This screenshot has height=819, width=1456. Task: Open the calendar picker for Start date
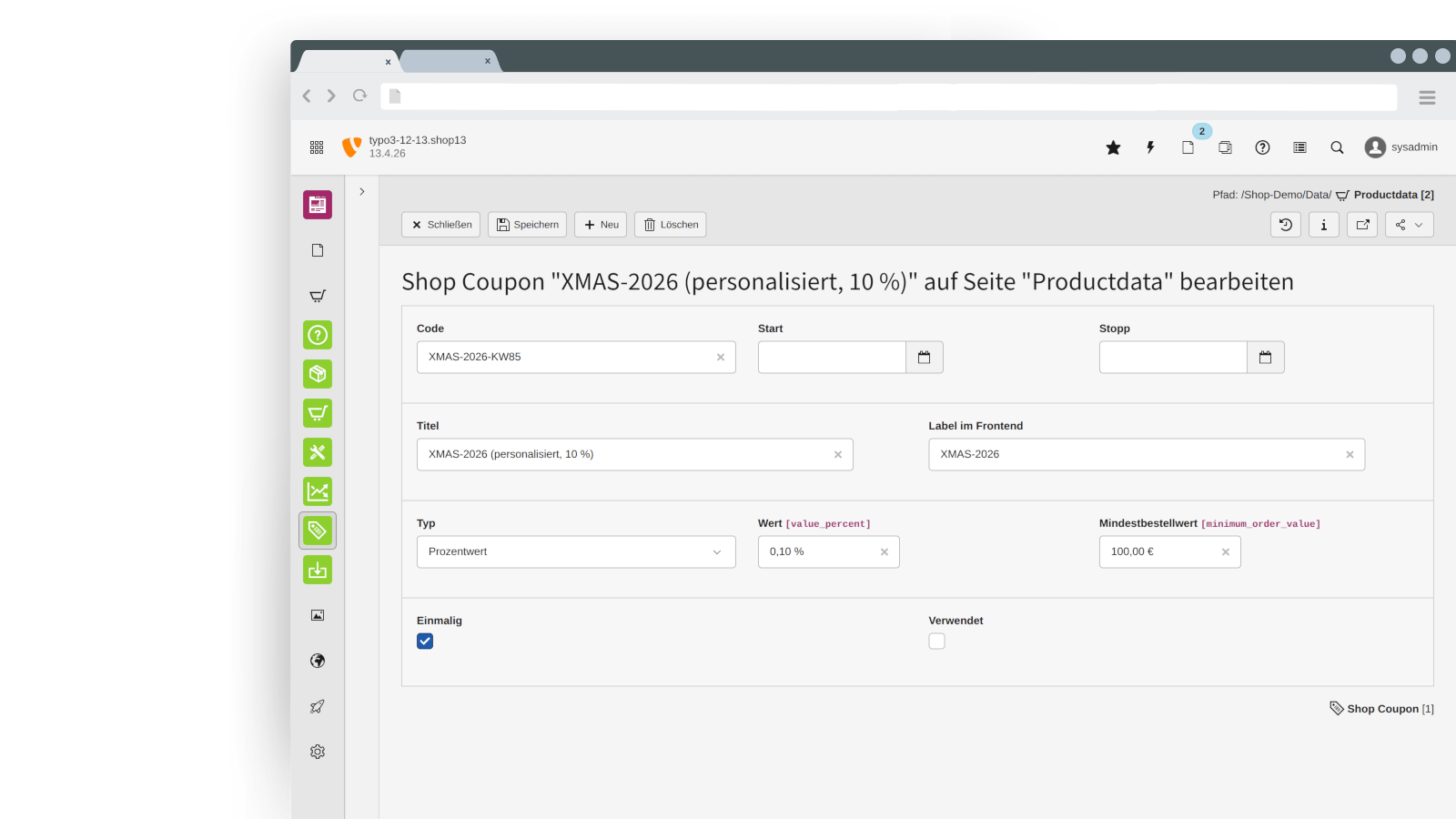[x=924, y=358]
